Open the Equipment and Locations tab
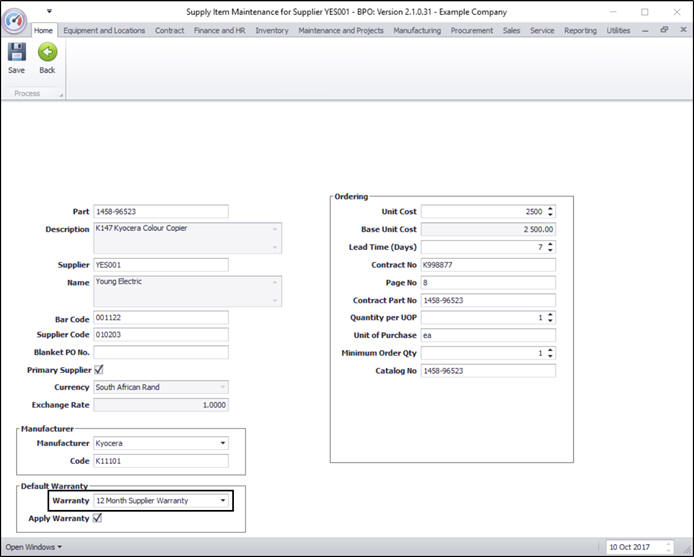The height and width of the screenshot is (557, 694). (104, 31)
